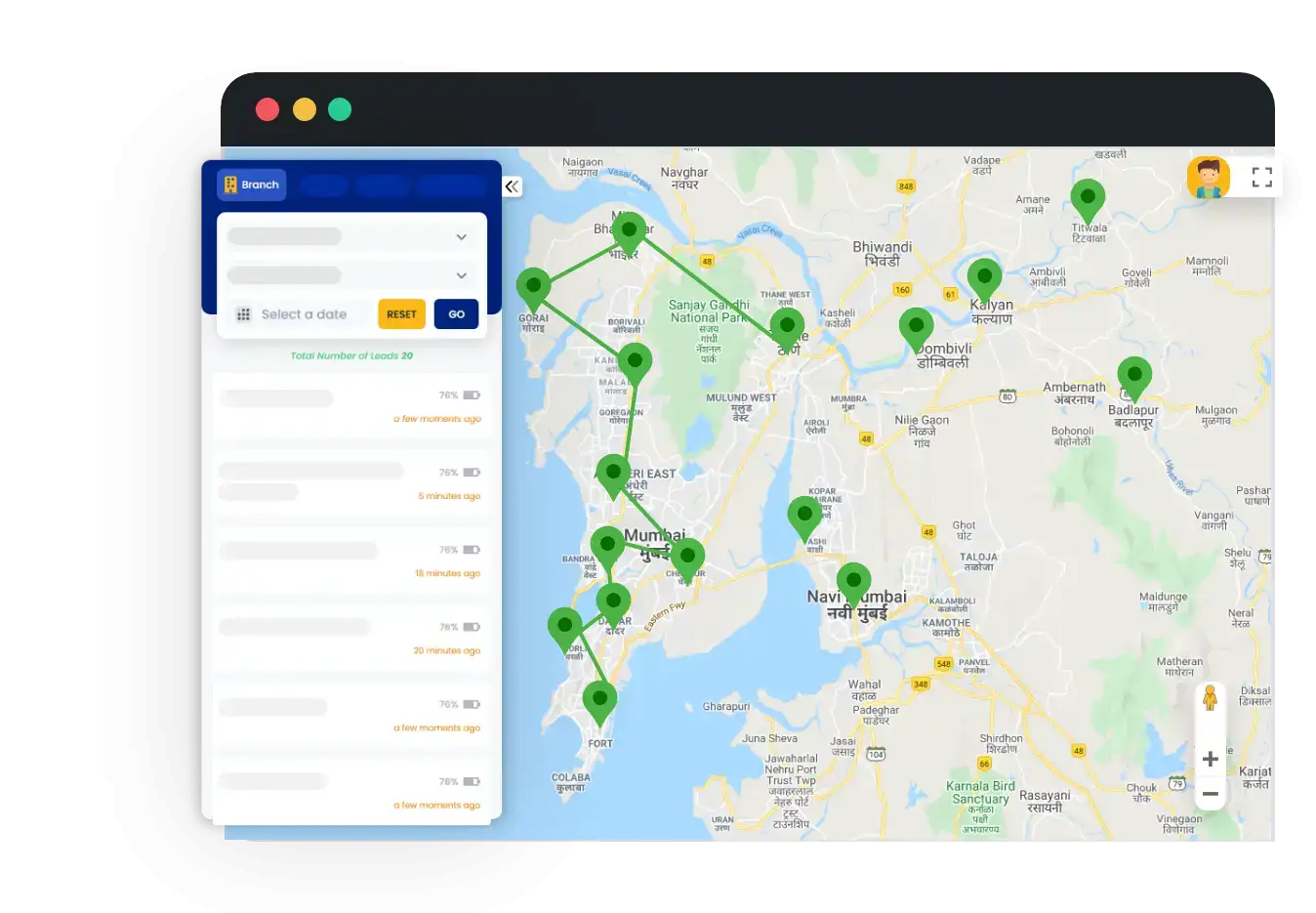Select the 18 minutes ago timestamp
Image resolution: width=1316 pixels, height=913 pixels.
447,573
